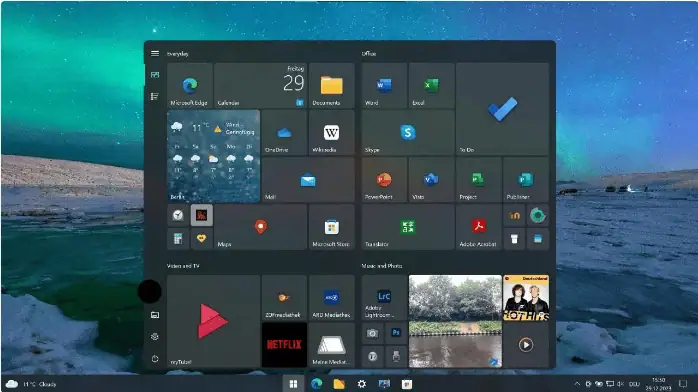698x392 pixels.
Task: Open Edge from the taskbar
Action: [317, 384]
